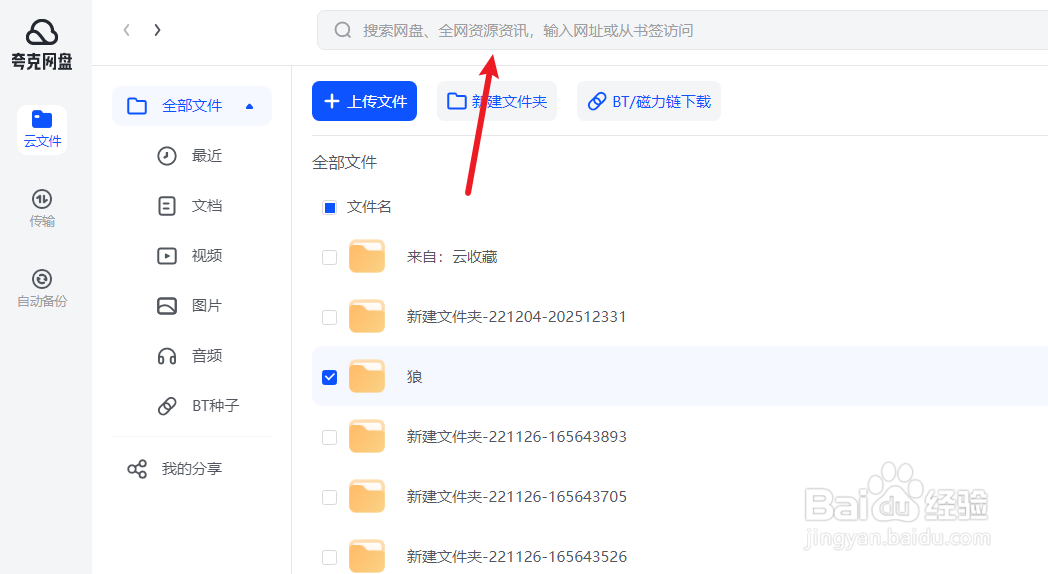Click the 新建文件夹-221126-165643705 file name

click(517, 496)
